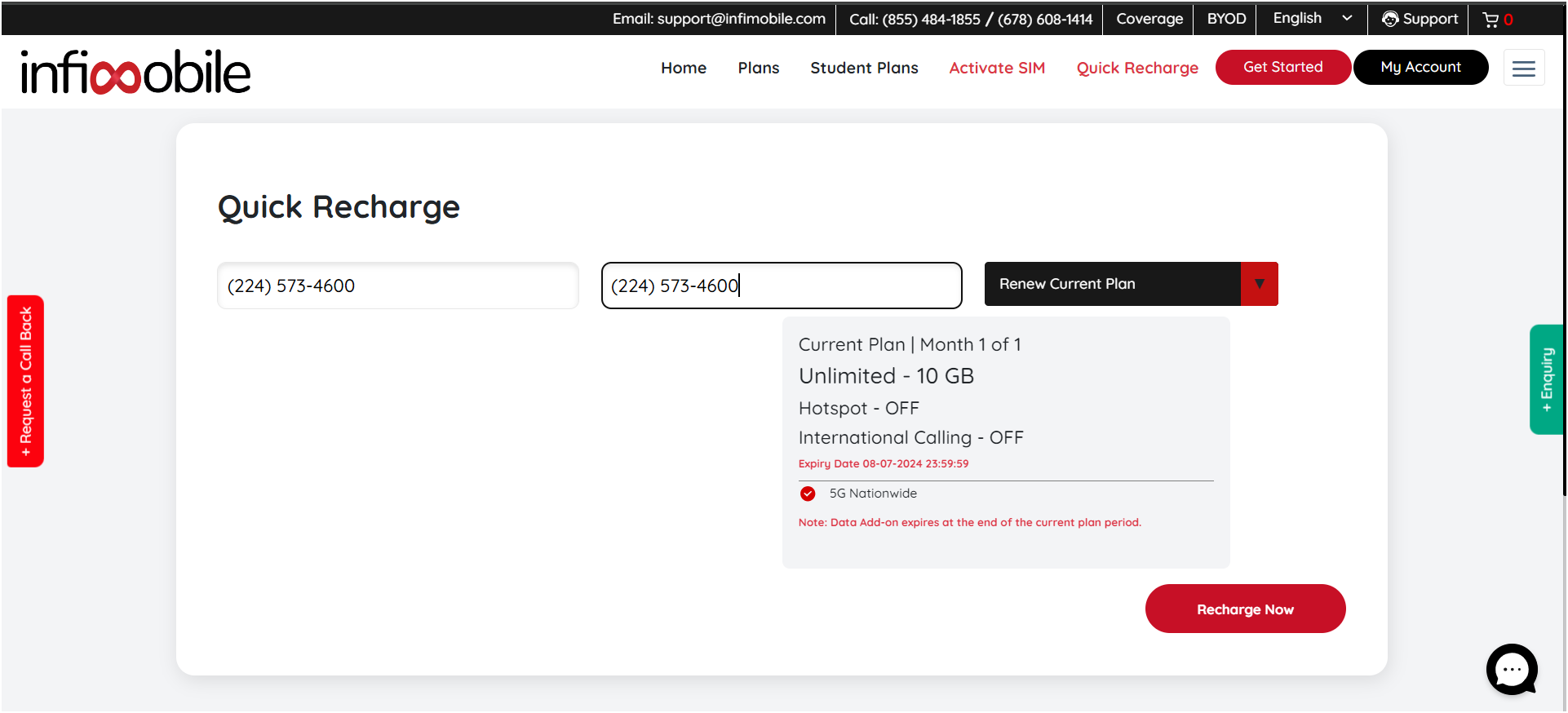Expand the English language dropdown
Image resolution: width=1568 pixels, height=713 pixels.
tap(1312, 19)
